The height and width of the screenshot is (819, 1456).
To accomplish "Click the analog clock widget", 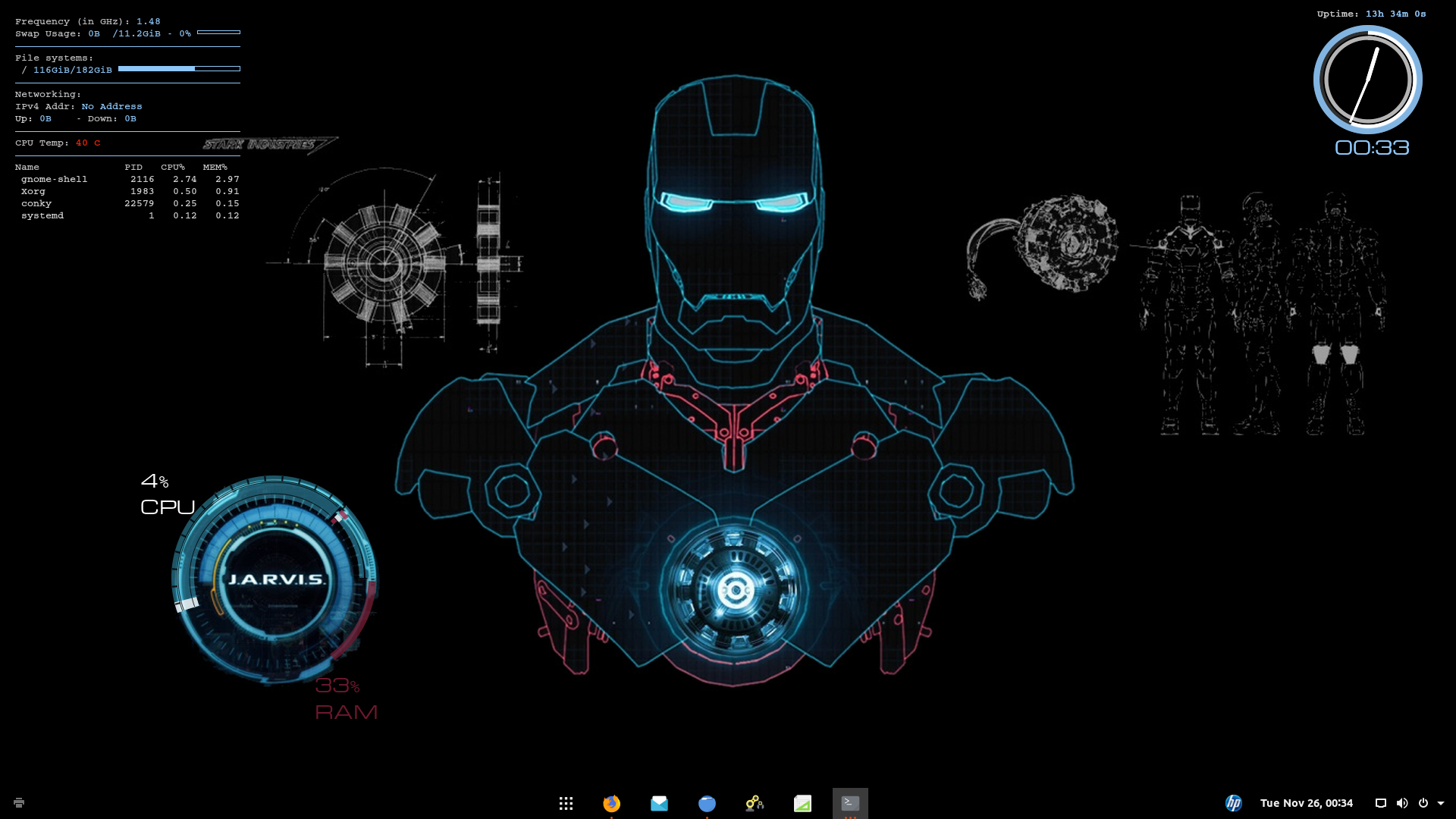I will click(x=1367, y=80).
